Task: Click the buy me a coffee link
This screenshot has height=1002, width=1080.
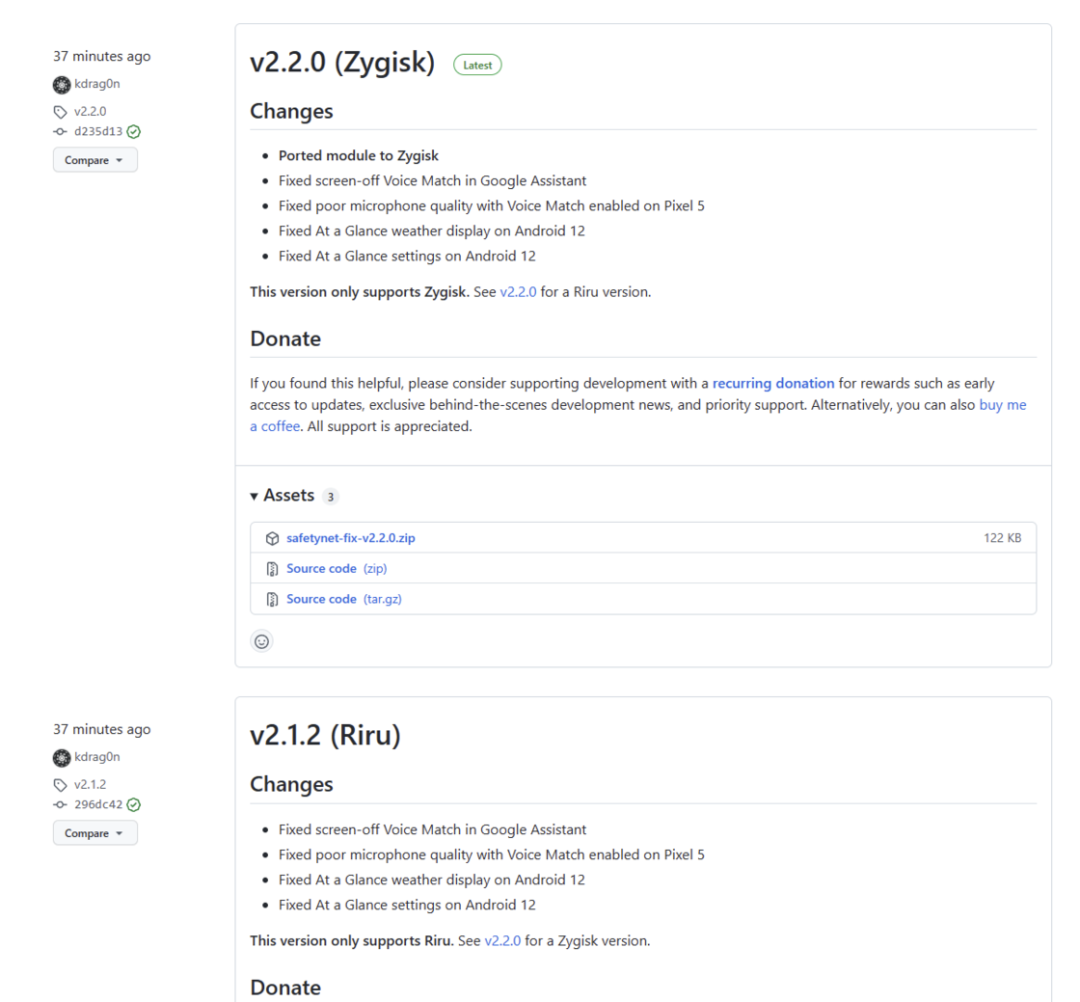Action: [x=1002, y=405]
